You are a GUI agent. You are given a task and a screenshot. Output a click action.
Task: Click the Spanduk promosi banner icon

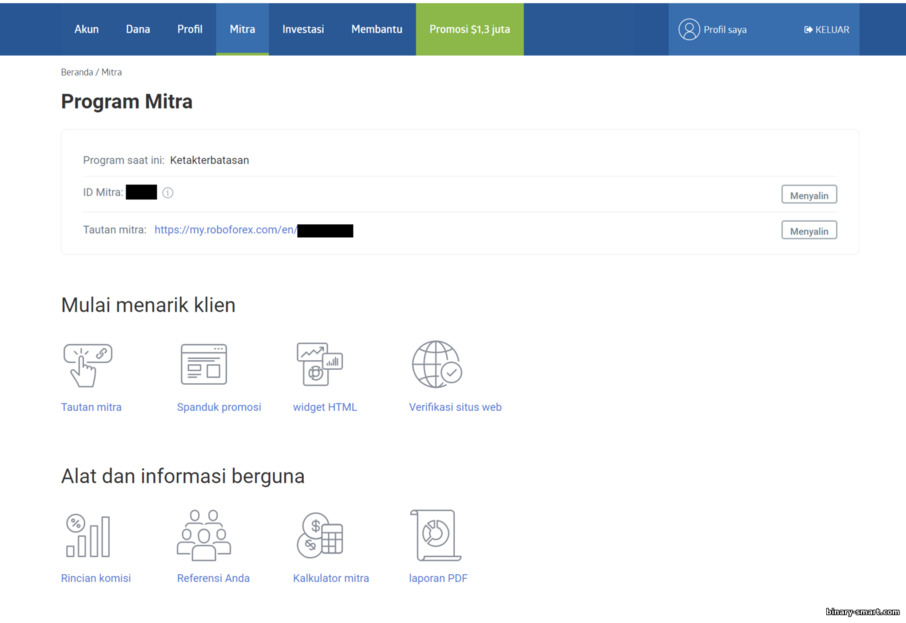(x=204, y=364)
